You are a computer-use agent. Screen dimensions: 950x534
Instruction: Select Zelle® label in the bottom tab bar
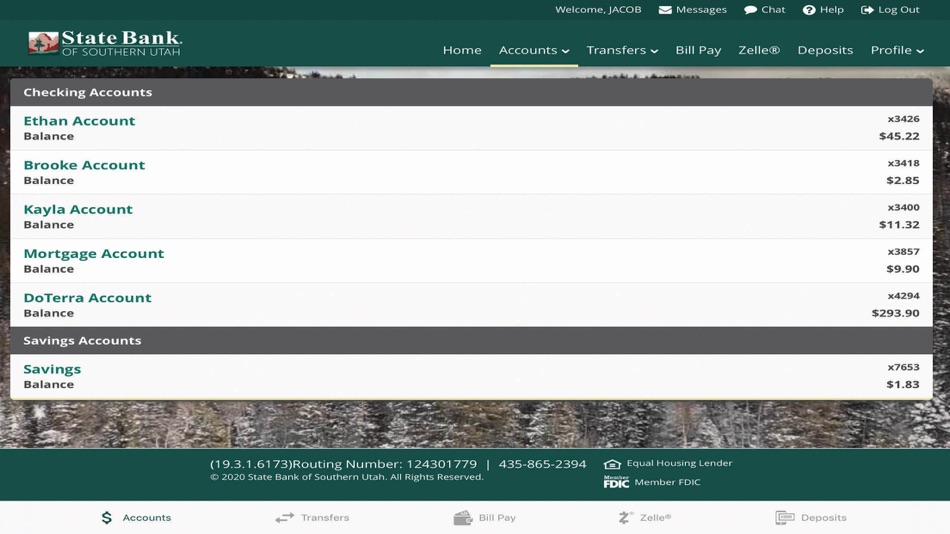pyautogui.click(x=656, y=518)
